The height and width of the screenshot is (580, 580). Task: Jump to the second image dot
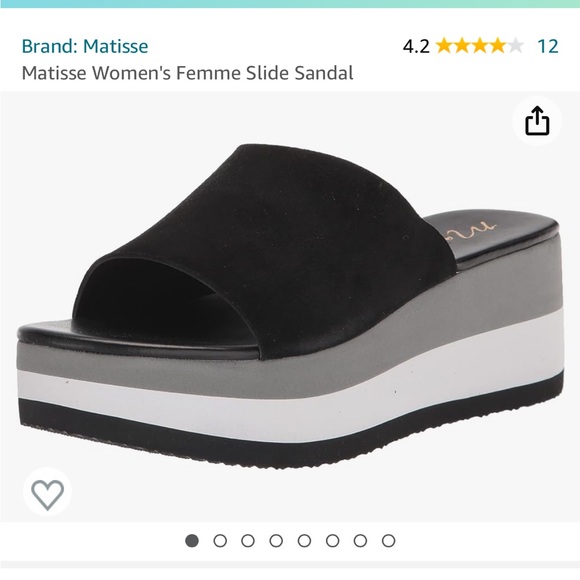coord(220,541)
